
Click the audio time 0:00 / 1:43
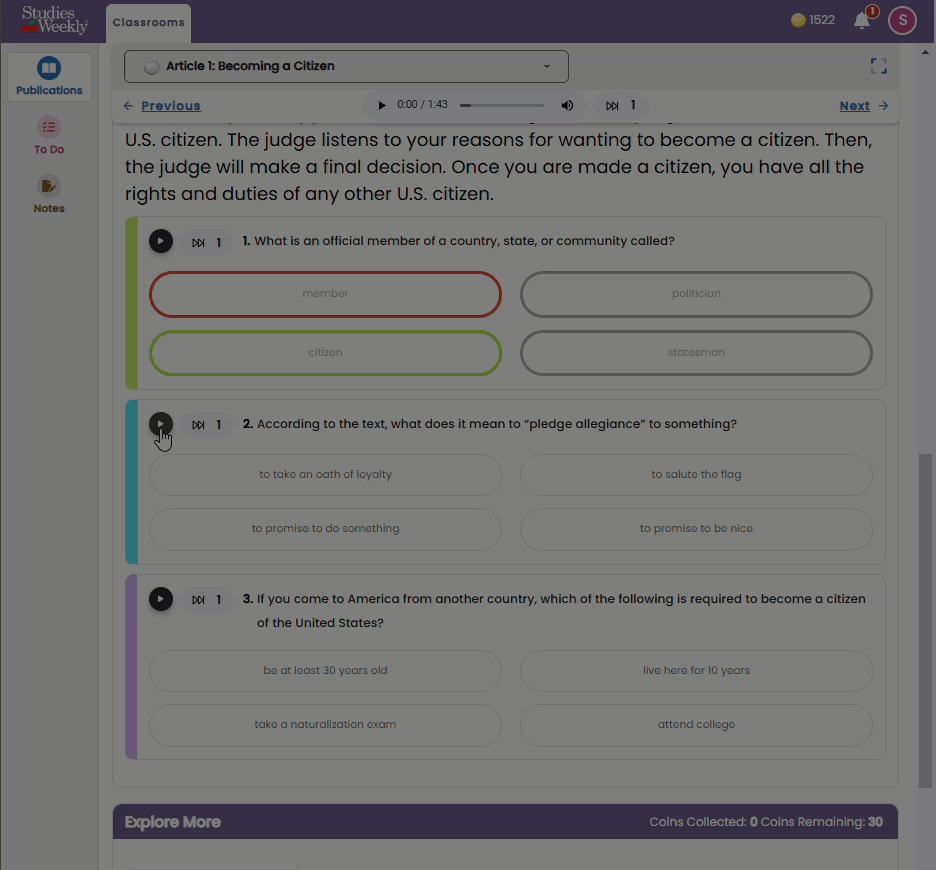[423, 105]
